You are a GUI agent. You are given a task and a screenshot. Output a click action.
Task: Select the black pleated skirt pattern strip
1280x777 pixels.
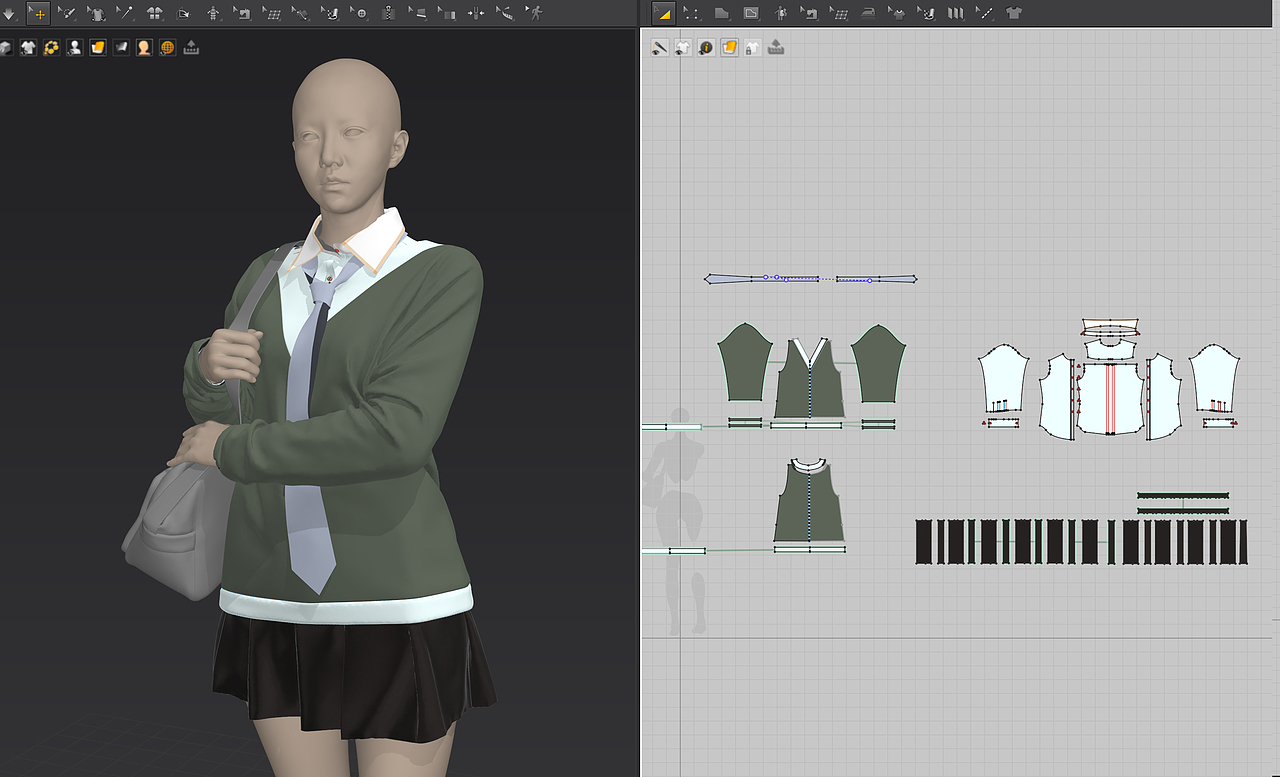click(x=1080, y=542)
